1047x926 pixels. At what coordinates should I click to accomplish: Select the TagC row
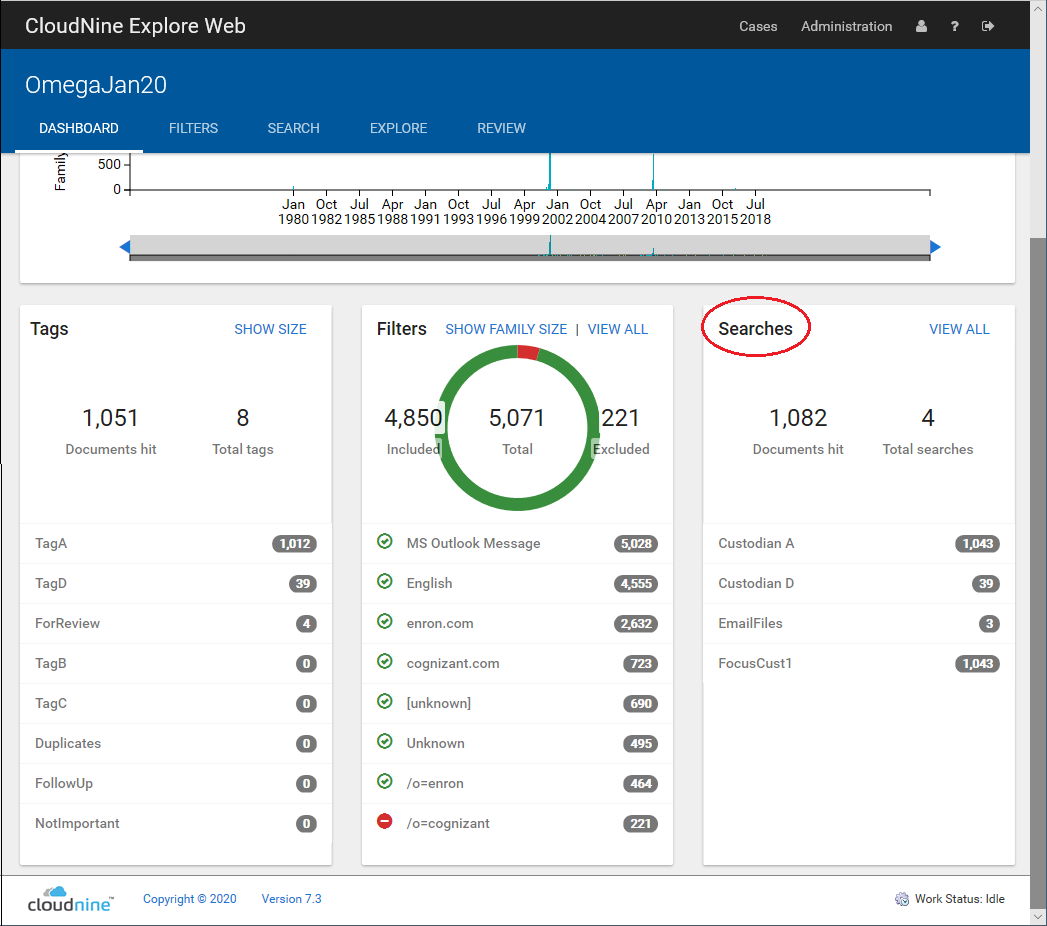176,704
